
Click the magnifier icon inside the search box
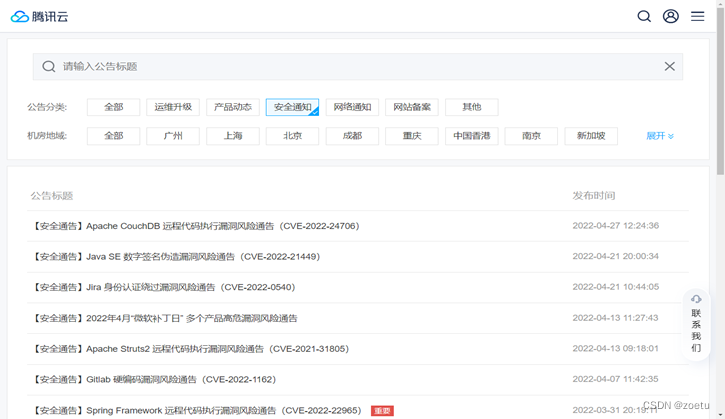point(49,67)
